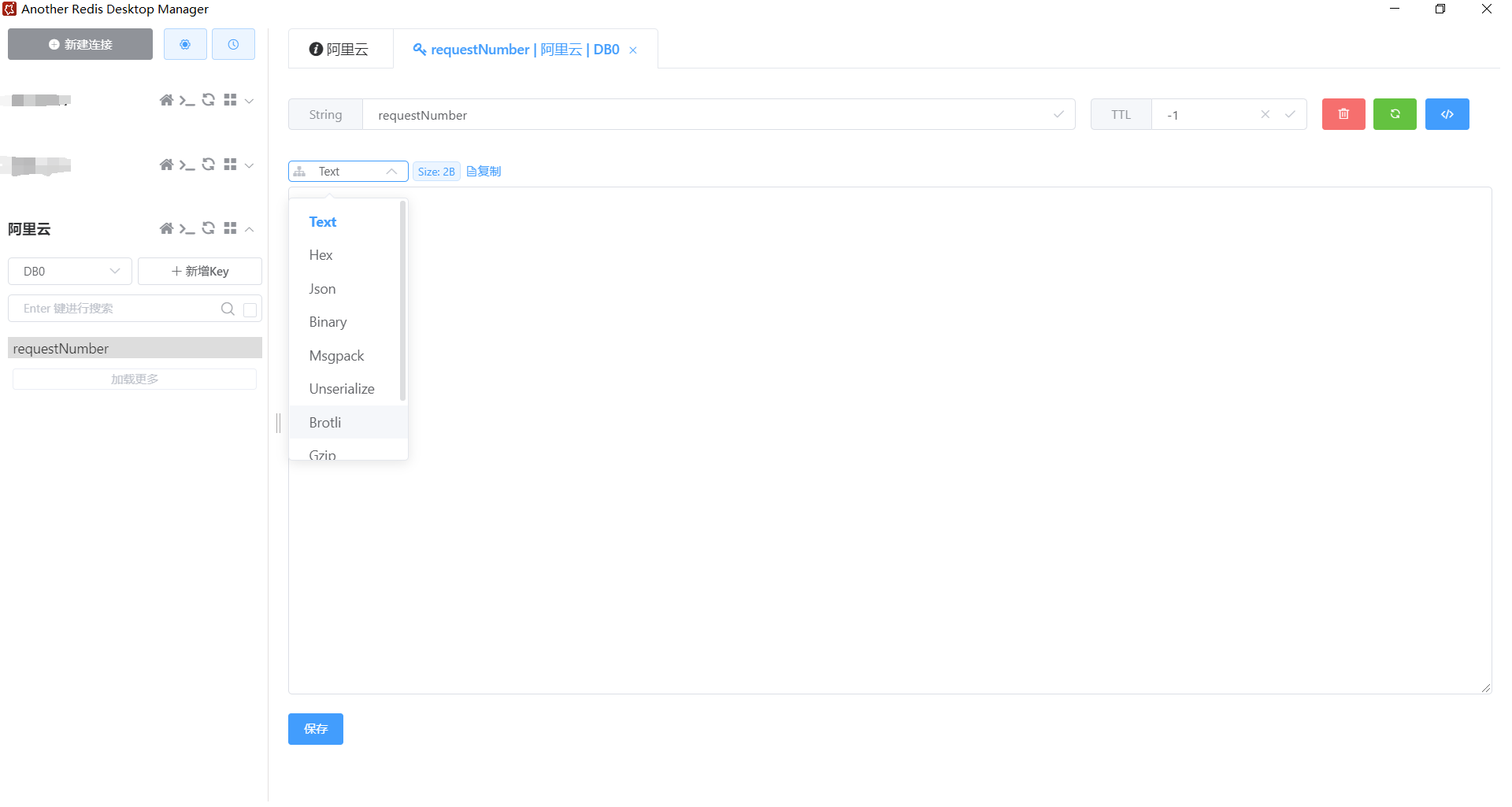
Task: Refresh the first blurred connection
Action: pyautogui.click(x=209, y=100)
